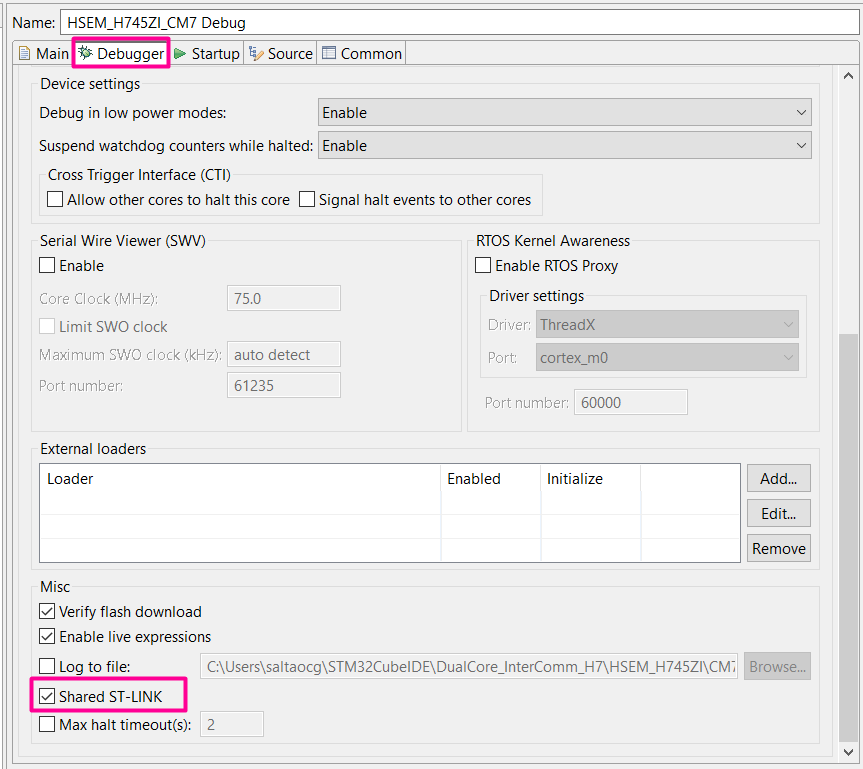Click the scrollbar down arrow

[848, 752]
